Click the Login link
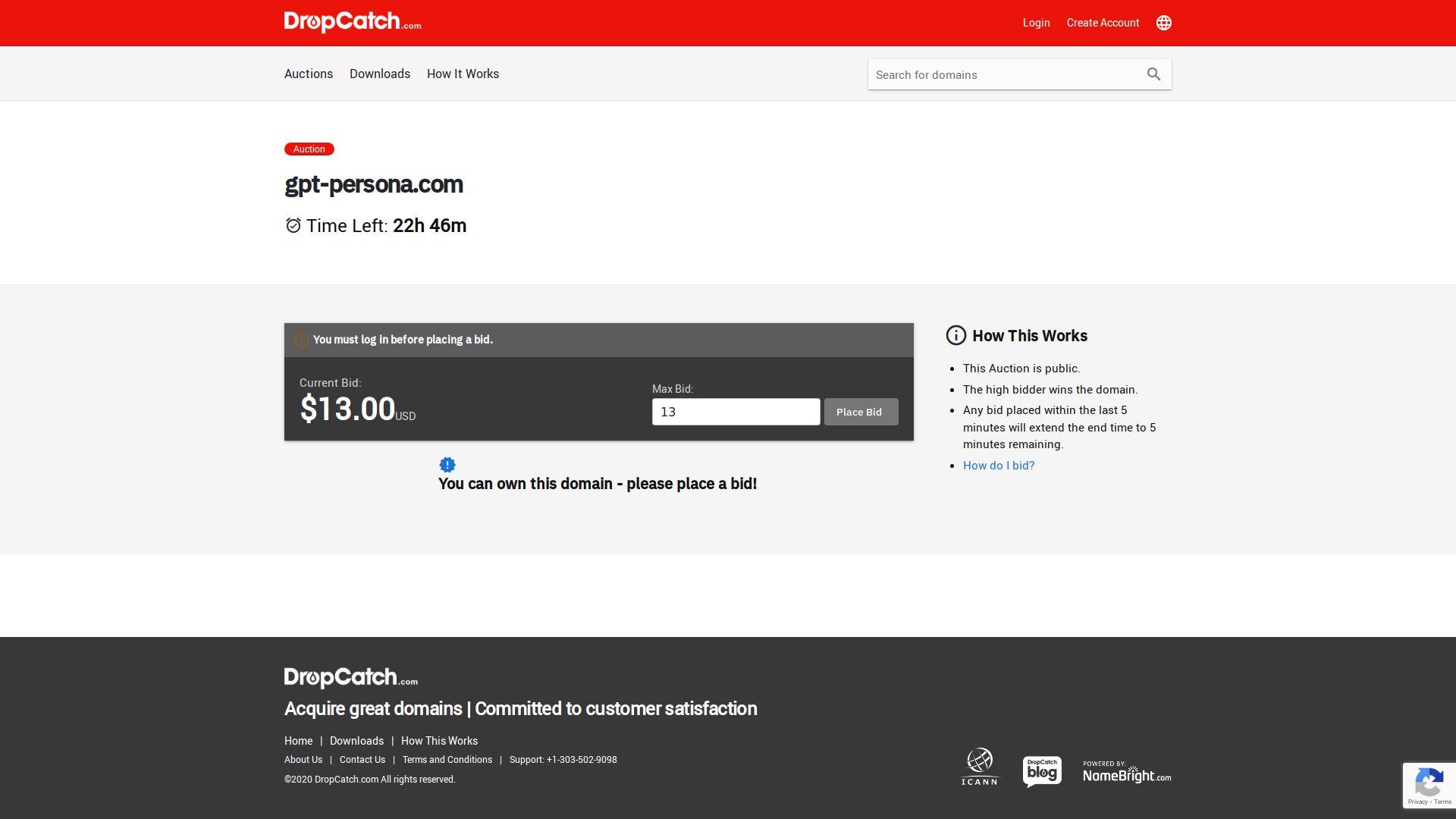Screen dimensions: 1456x819 click(x=1036, y=23)
